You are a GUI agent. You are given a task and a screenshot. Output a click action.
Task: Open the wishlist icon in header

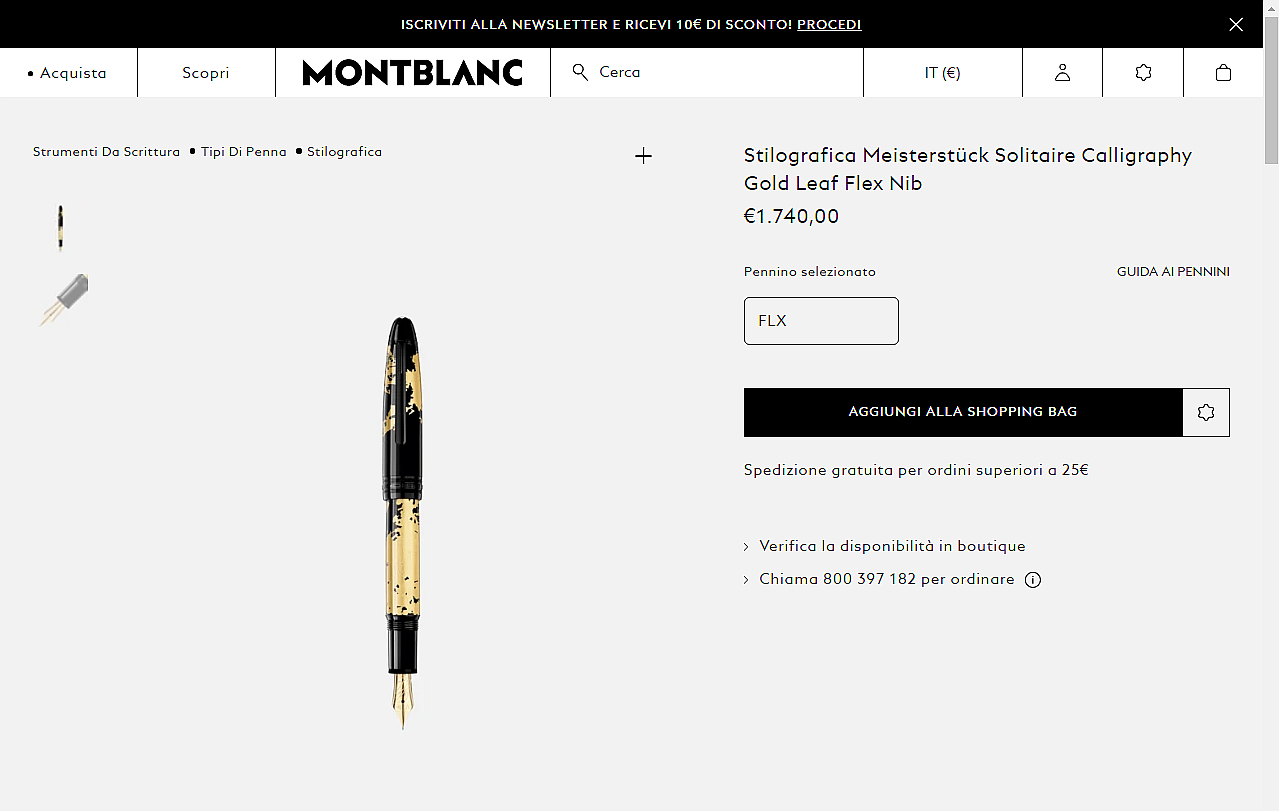(x=1143, y=73)
